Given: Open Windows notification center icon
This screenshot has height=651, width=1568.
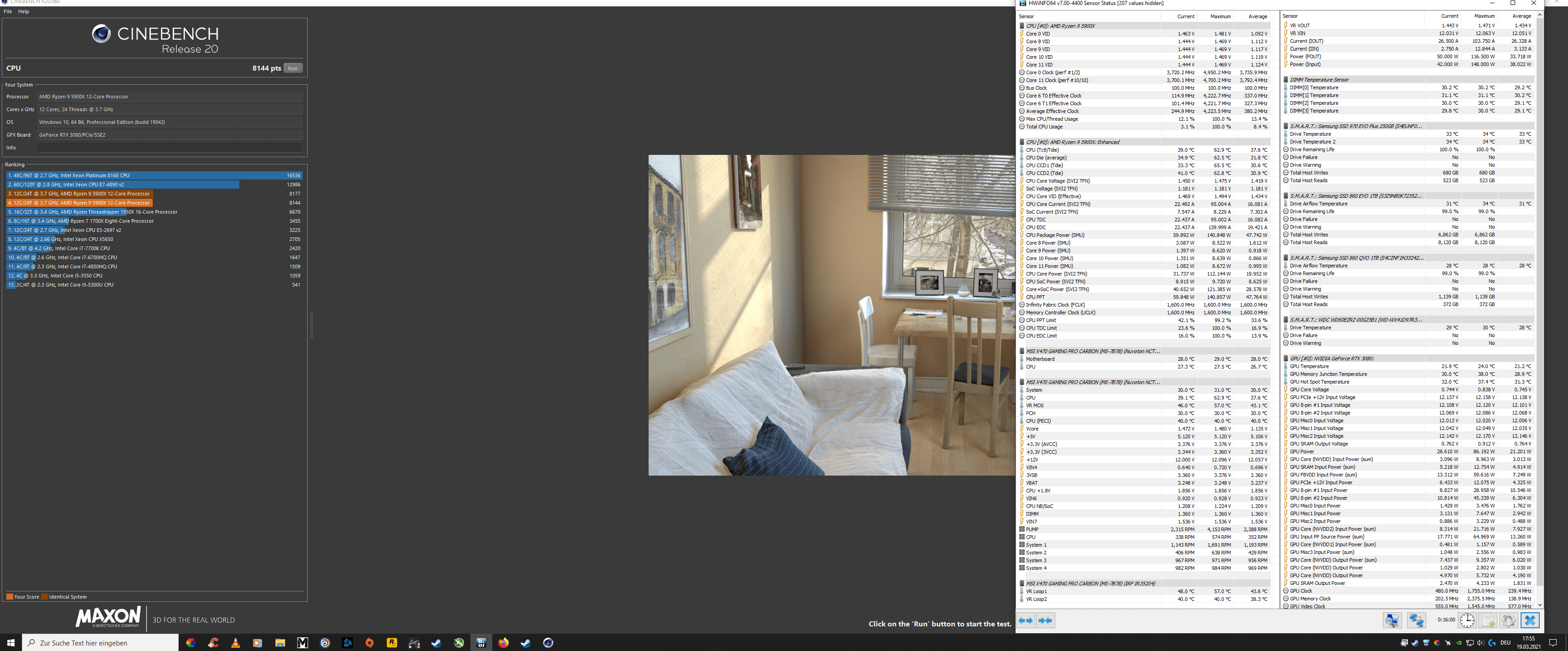Looking at the screenshot, I should pos(1553,642).
